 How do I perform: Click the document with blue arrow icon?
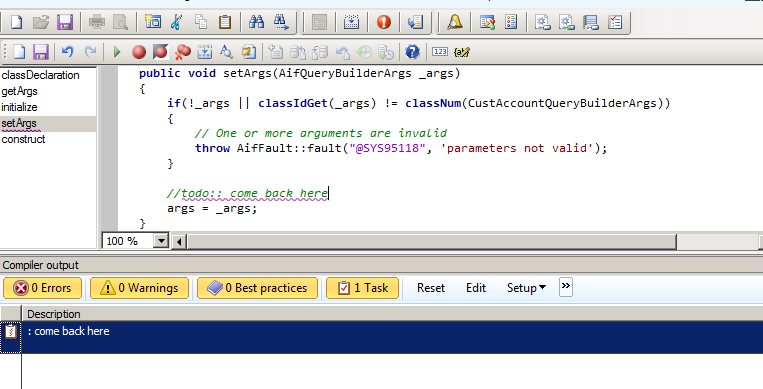tap(416, 22)
